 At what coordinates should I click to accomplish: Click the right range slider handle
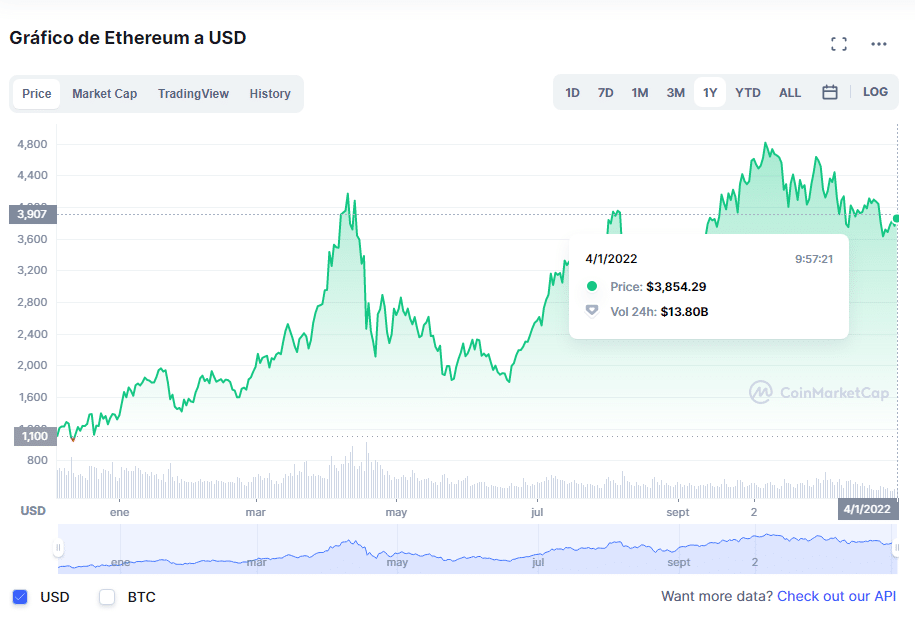pos(896,548)
